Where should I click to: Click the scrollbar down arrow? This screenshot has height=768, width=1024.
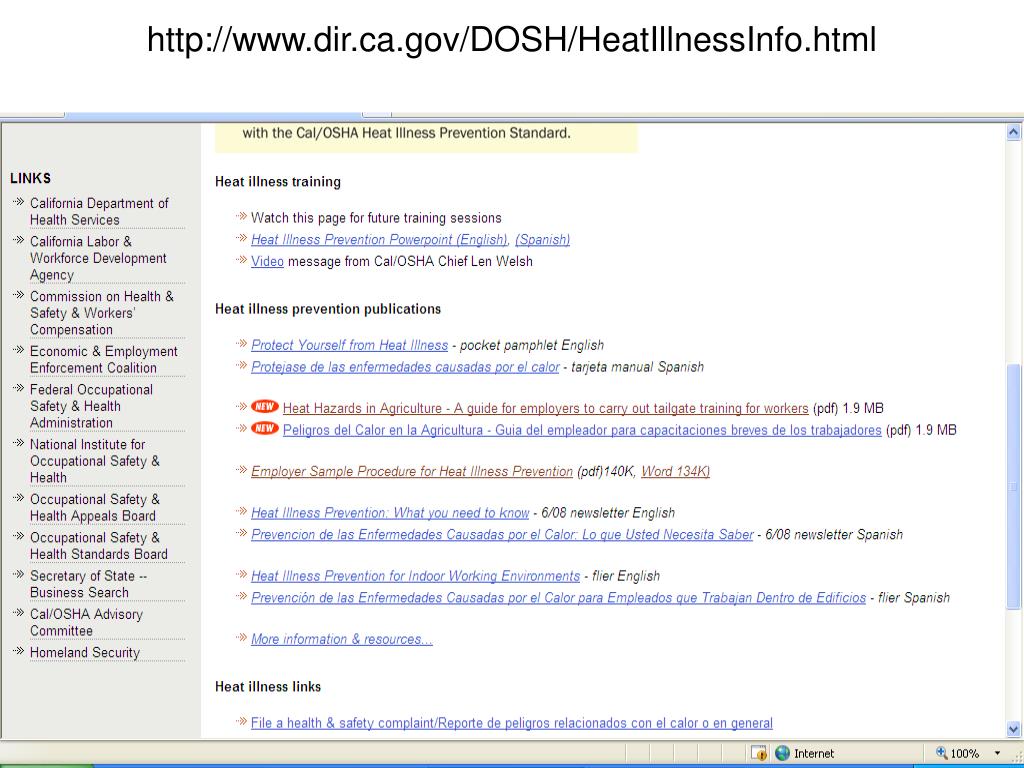pos(1013,729)
